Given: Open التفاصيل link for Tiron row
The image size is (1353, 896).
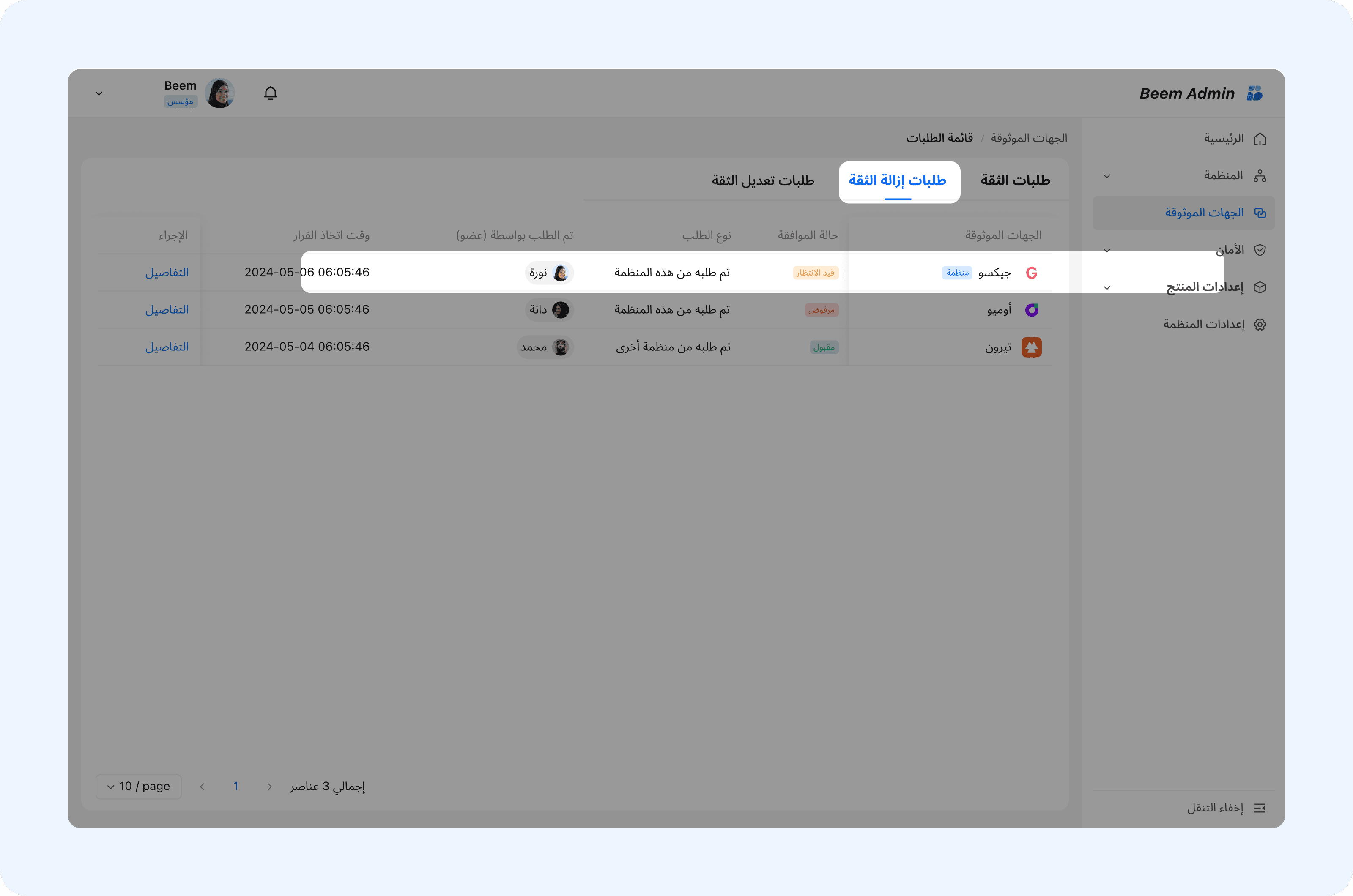Looking at the screenshot, I should (x=166, y=347).
